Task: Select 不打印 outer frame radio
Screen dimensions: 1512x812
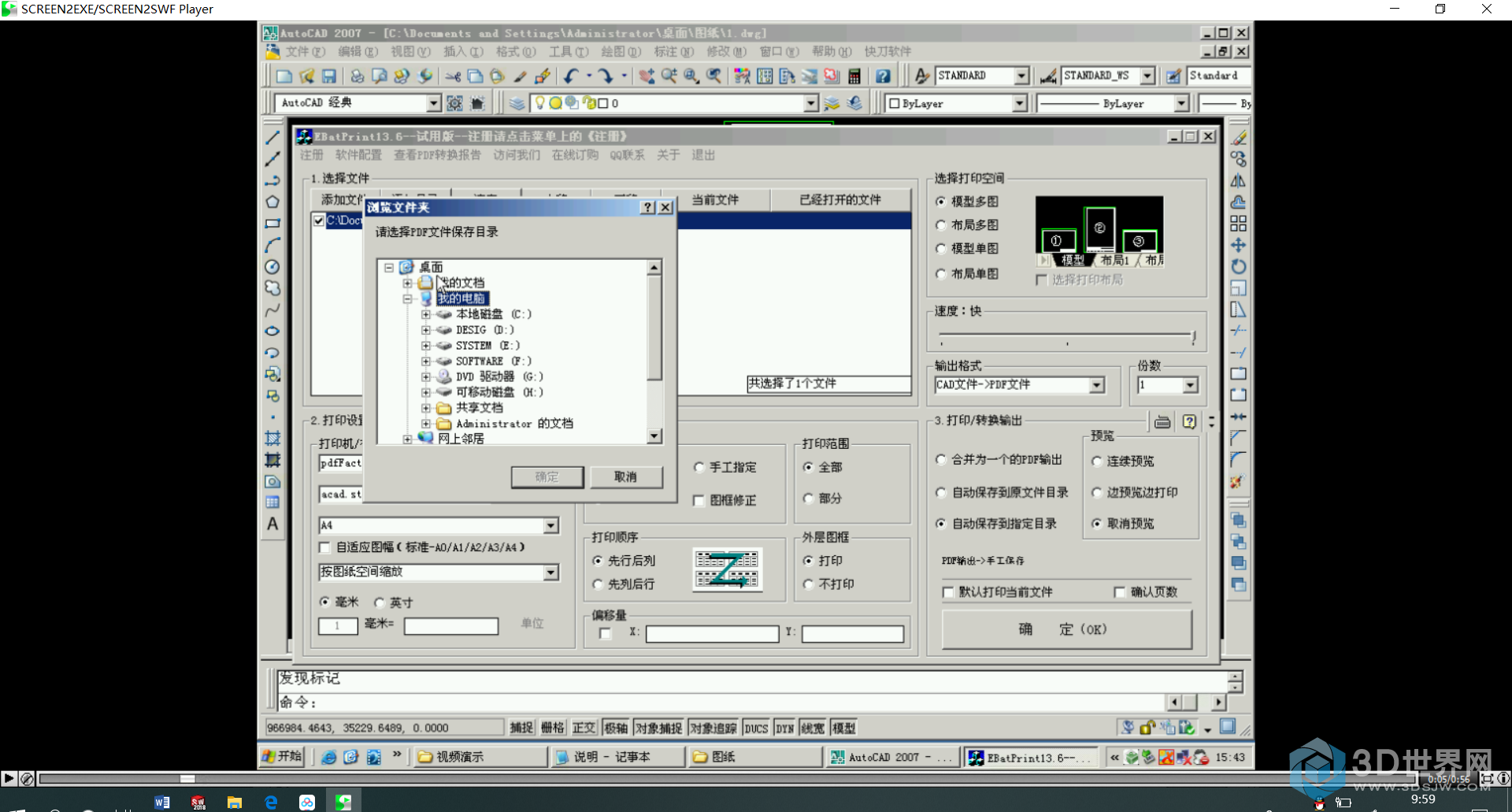Action: click(x=808, y=584)
